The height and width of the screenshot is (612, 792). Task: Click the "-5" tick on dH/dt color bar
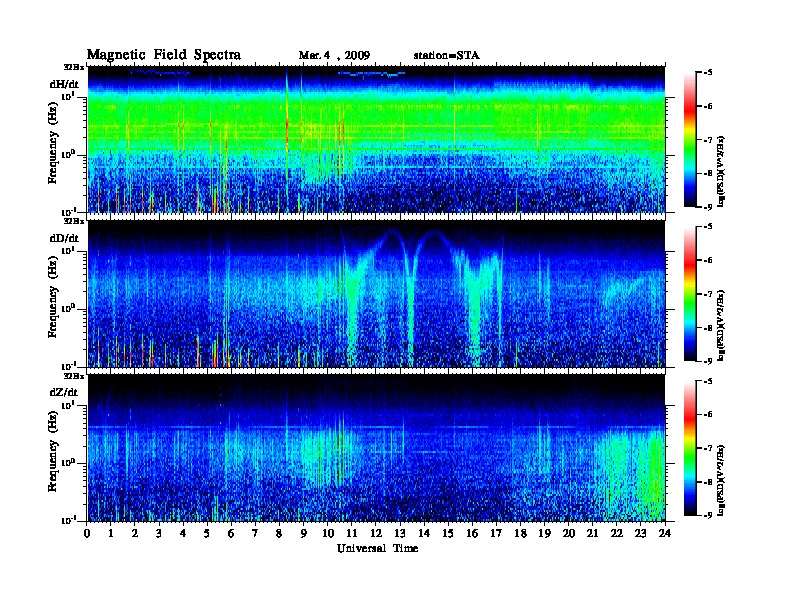[708, 73]
